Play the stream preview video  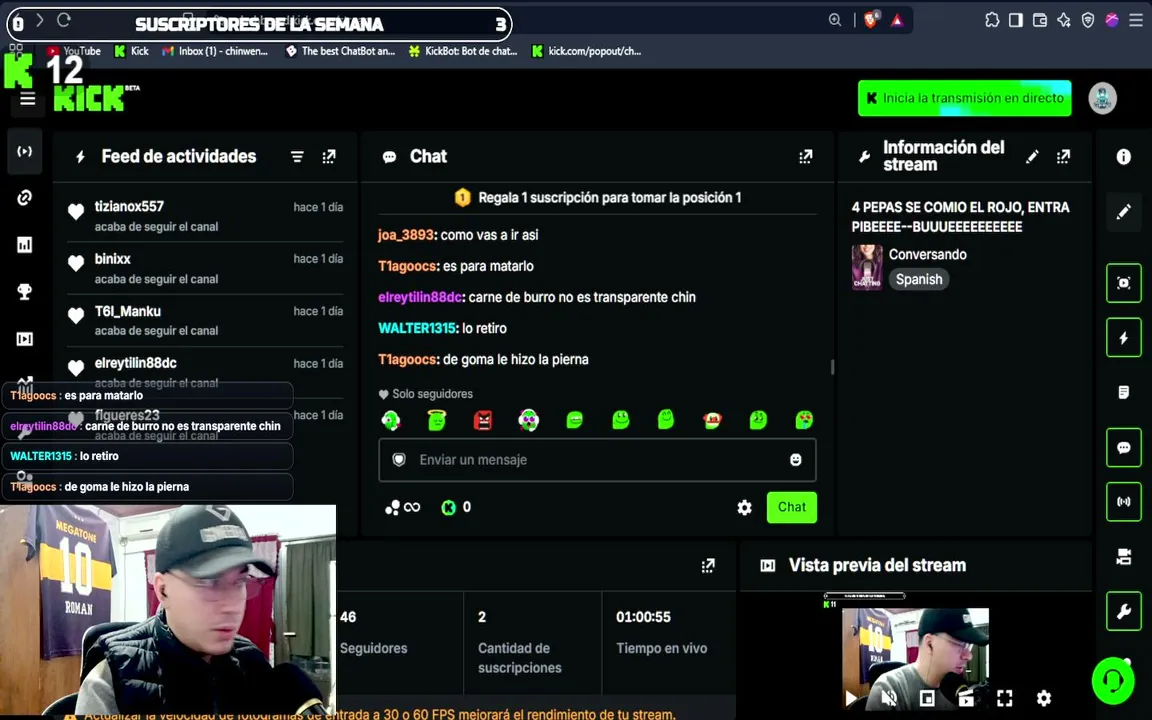pyautogui.click(x=851, y=697)
